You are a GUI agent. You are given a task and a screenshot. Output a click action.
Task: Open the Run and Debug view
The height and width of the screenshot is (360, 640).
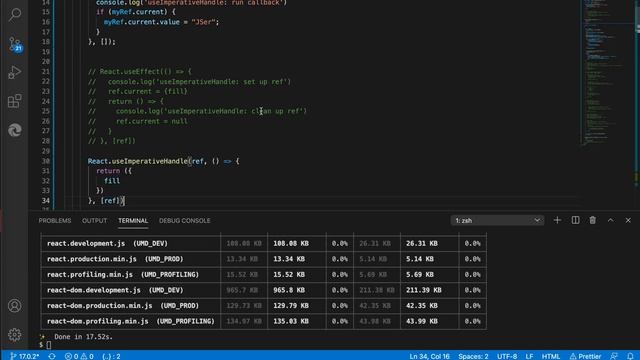click(x=15, y=73)
